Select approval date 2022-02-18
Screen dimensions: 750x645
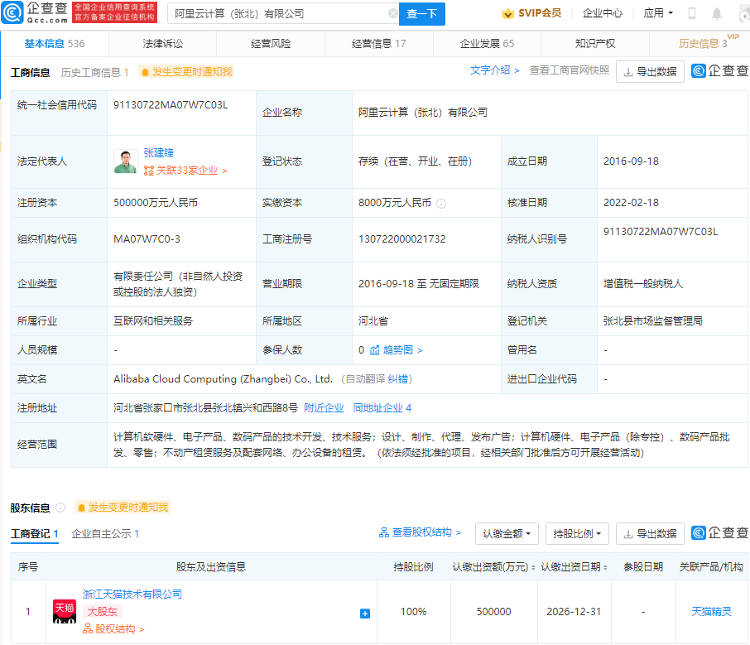point(631,203)
